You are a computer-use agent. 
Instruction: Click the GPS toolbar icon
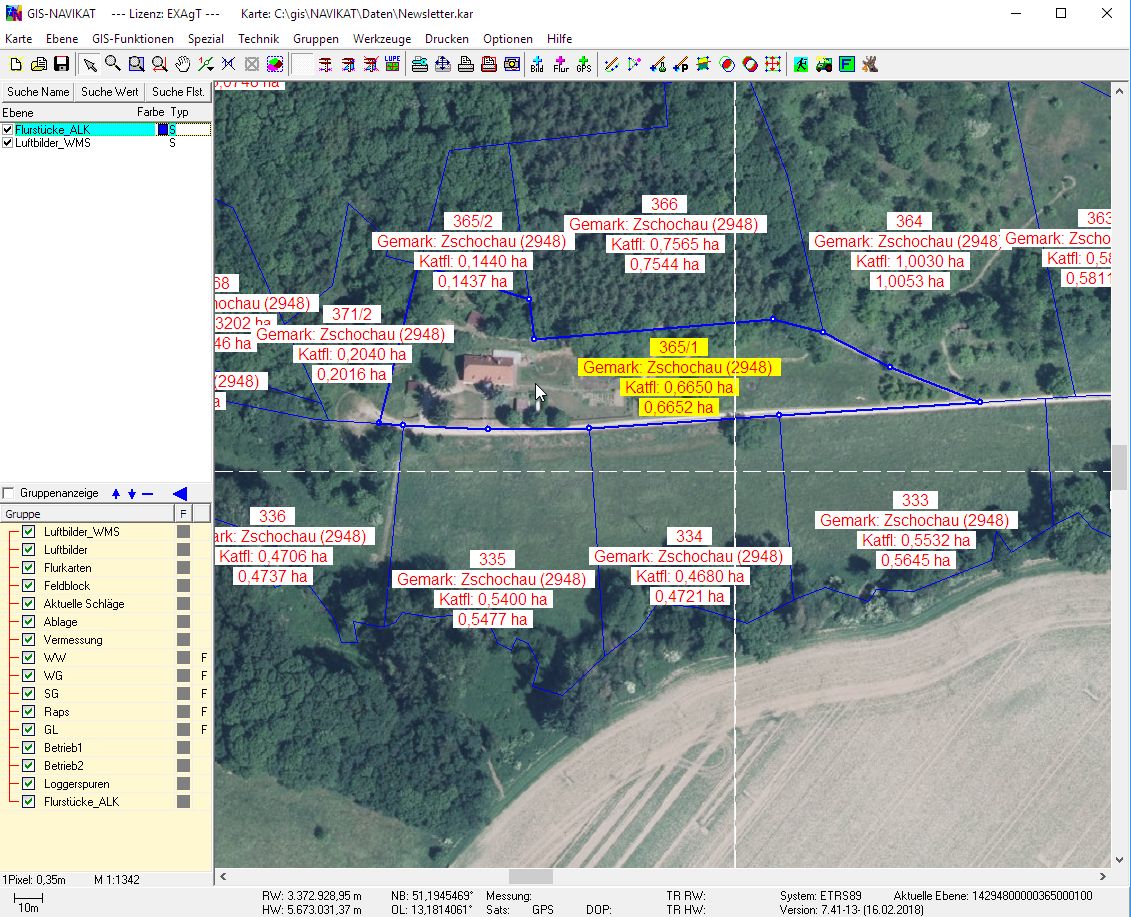click(583, 65)
